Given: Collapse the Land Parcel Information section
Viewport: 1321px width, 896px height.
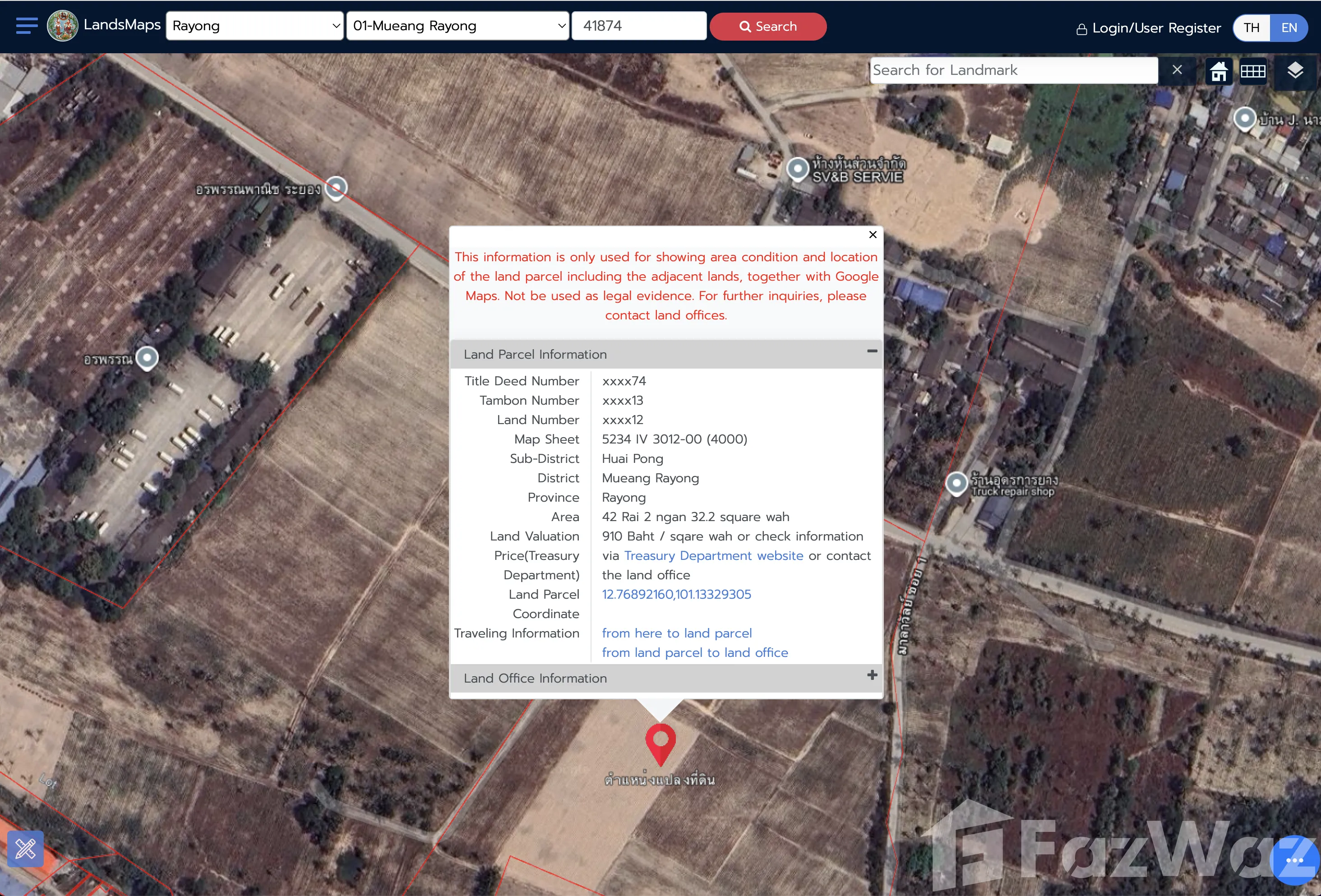Looking at the screenshot, I should 872,351.
